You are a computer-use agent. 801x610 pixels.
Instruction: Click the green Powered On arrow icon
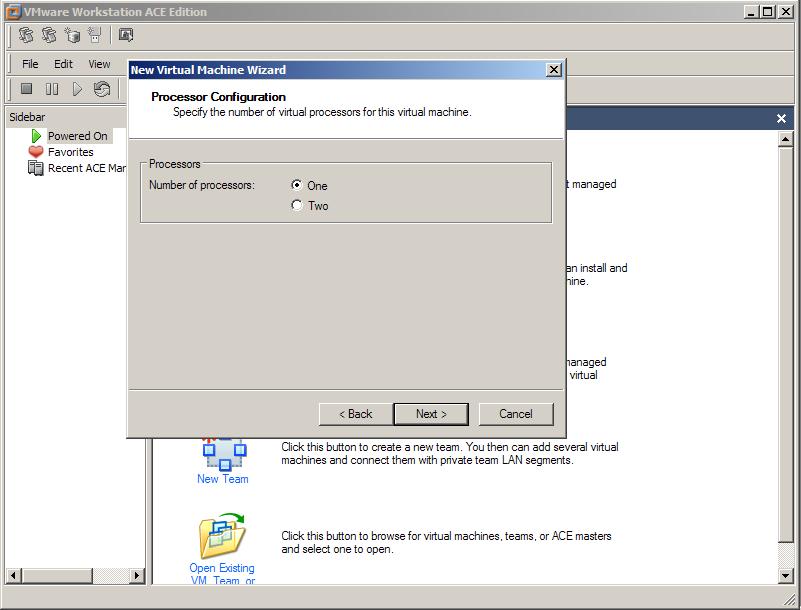(x=36, y=136)
